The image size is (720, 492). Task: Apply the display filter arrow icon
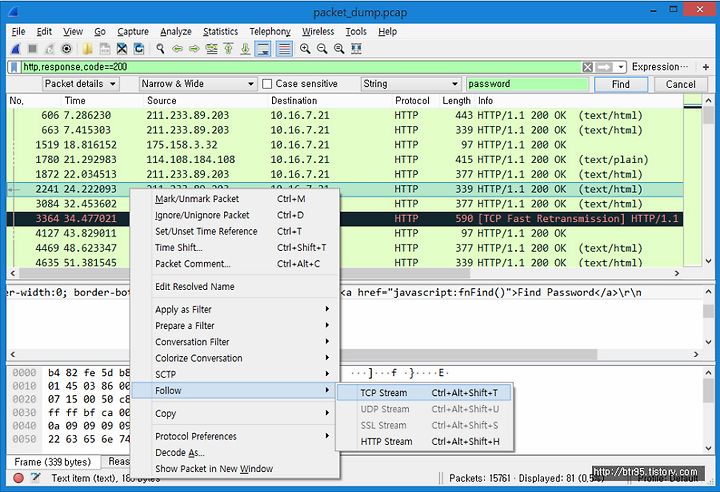pyautogui.click(x=604, y=68)
